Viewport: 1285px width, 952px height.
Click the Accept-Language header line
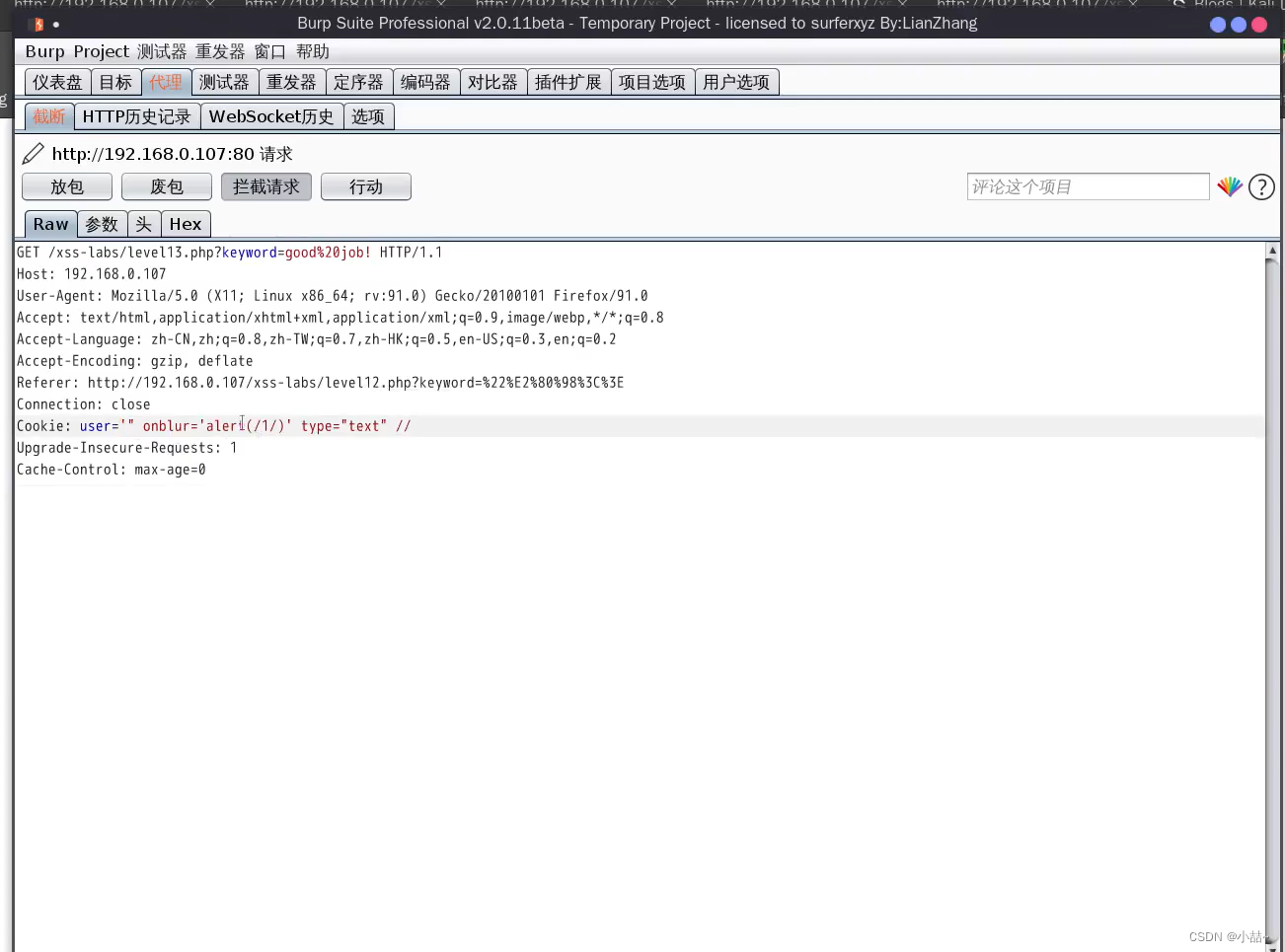point(317,339)
